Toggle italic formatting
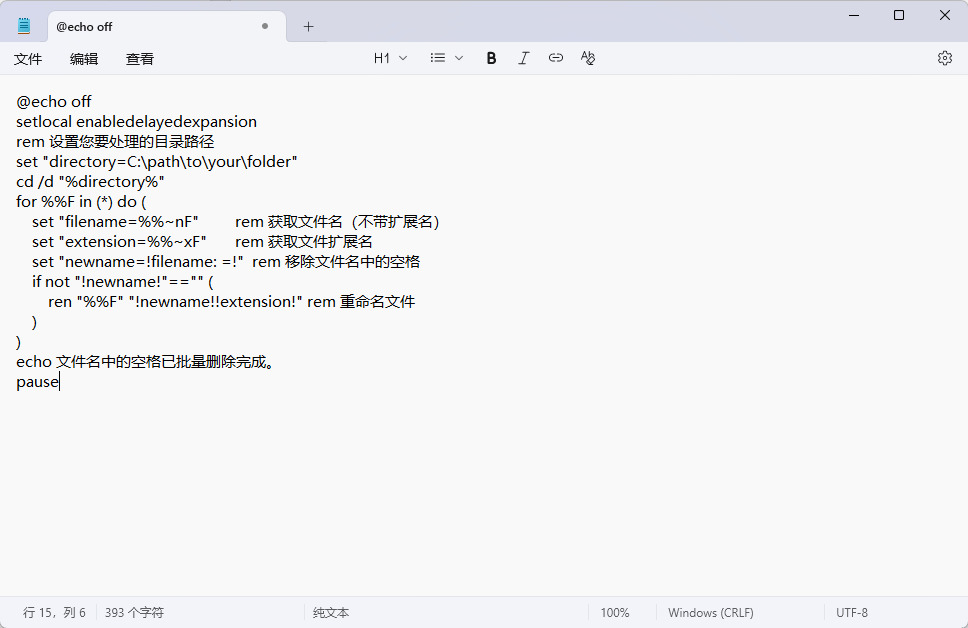Screen dimensions: 968x628 [x=523, y=58]
